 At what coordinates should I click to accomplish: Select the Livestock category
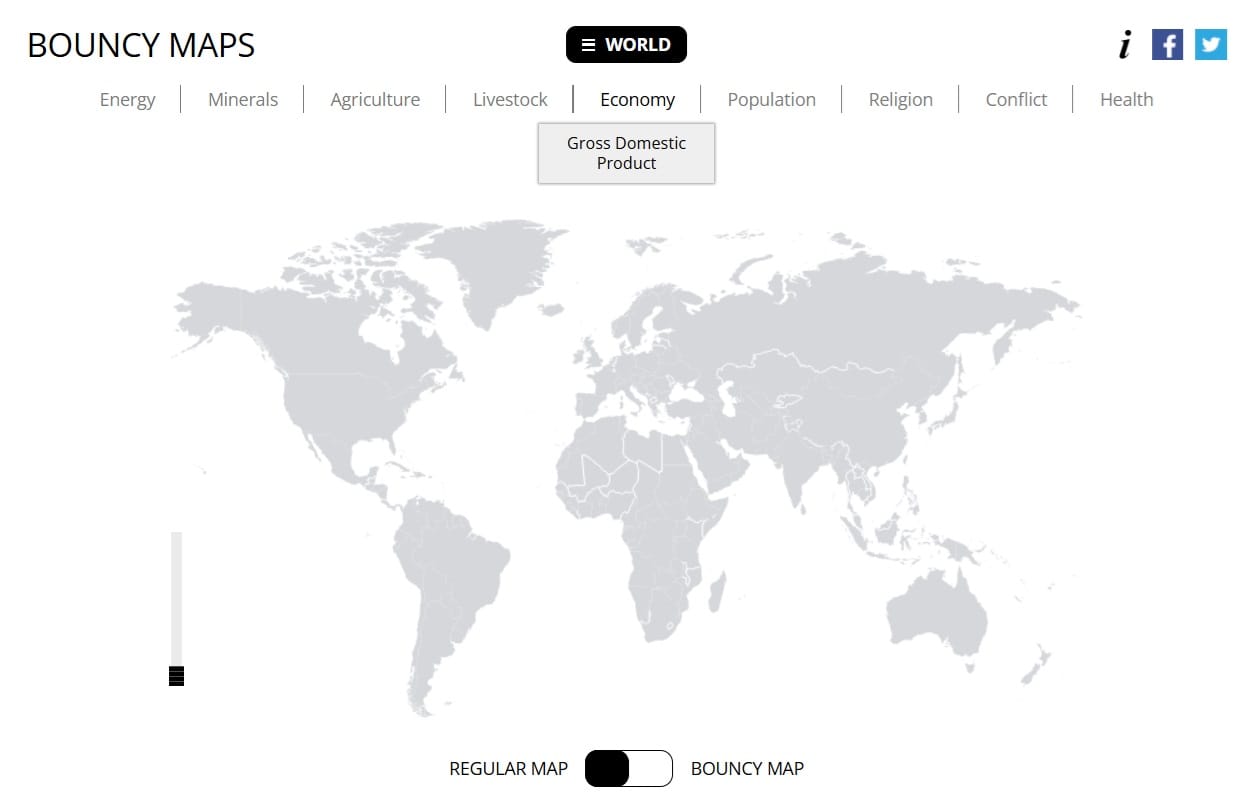(x=510, y=100)
